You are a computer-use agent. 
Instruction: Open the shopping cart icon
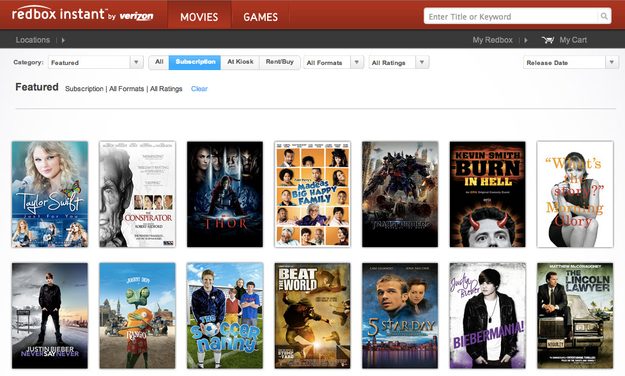pos(548,40)
